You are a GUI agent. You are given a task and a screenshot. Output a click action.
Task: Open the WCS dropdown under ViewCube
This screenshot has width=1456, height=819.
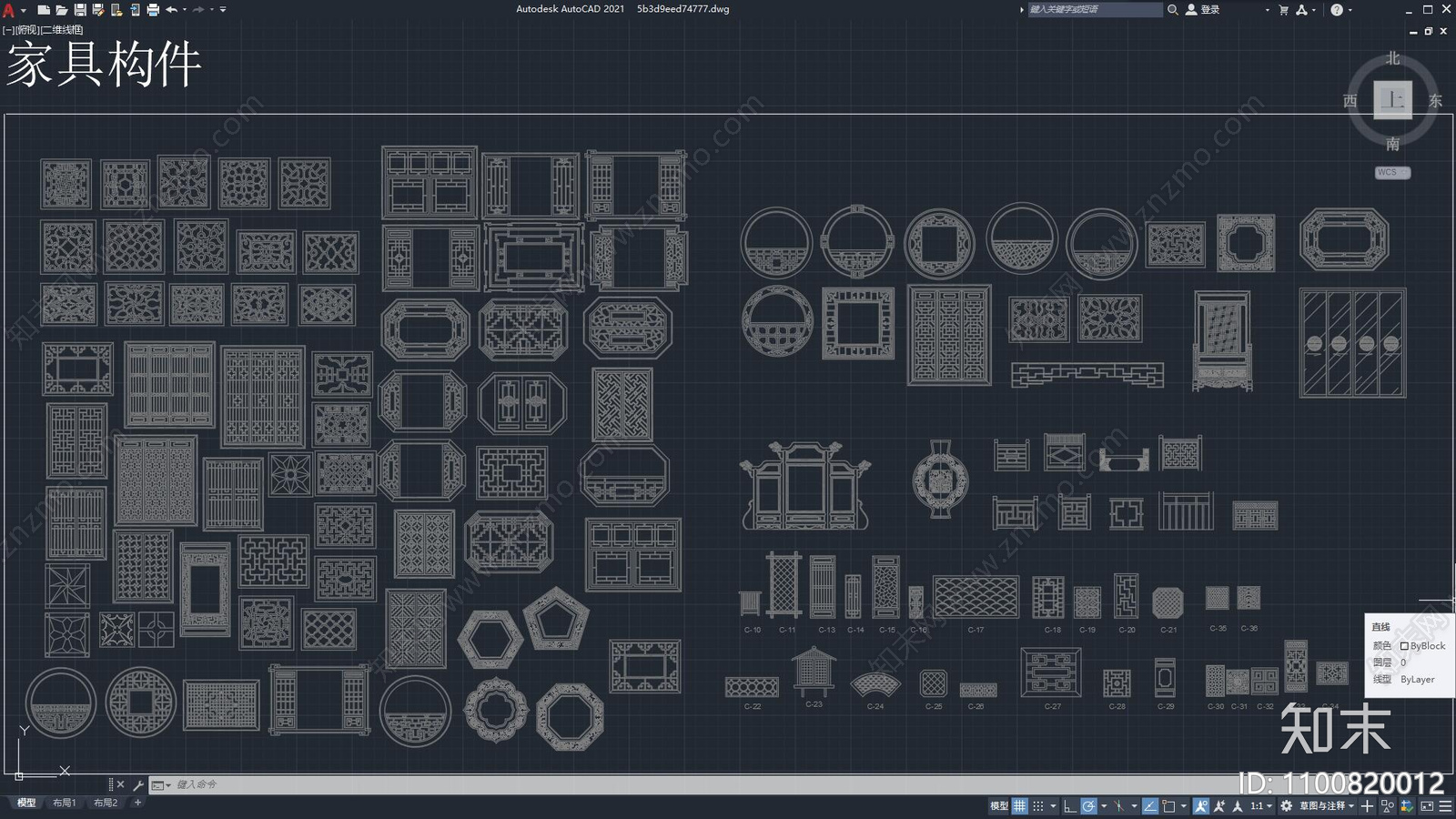1392,172
